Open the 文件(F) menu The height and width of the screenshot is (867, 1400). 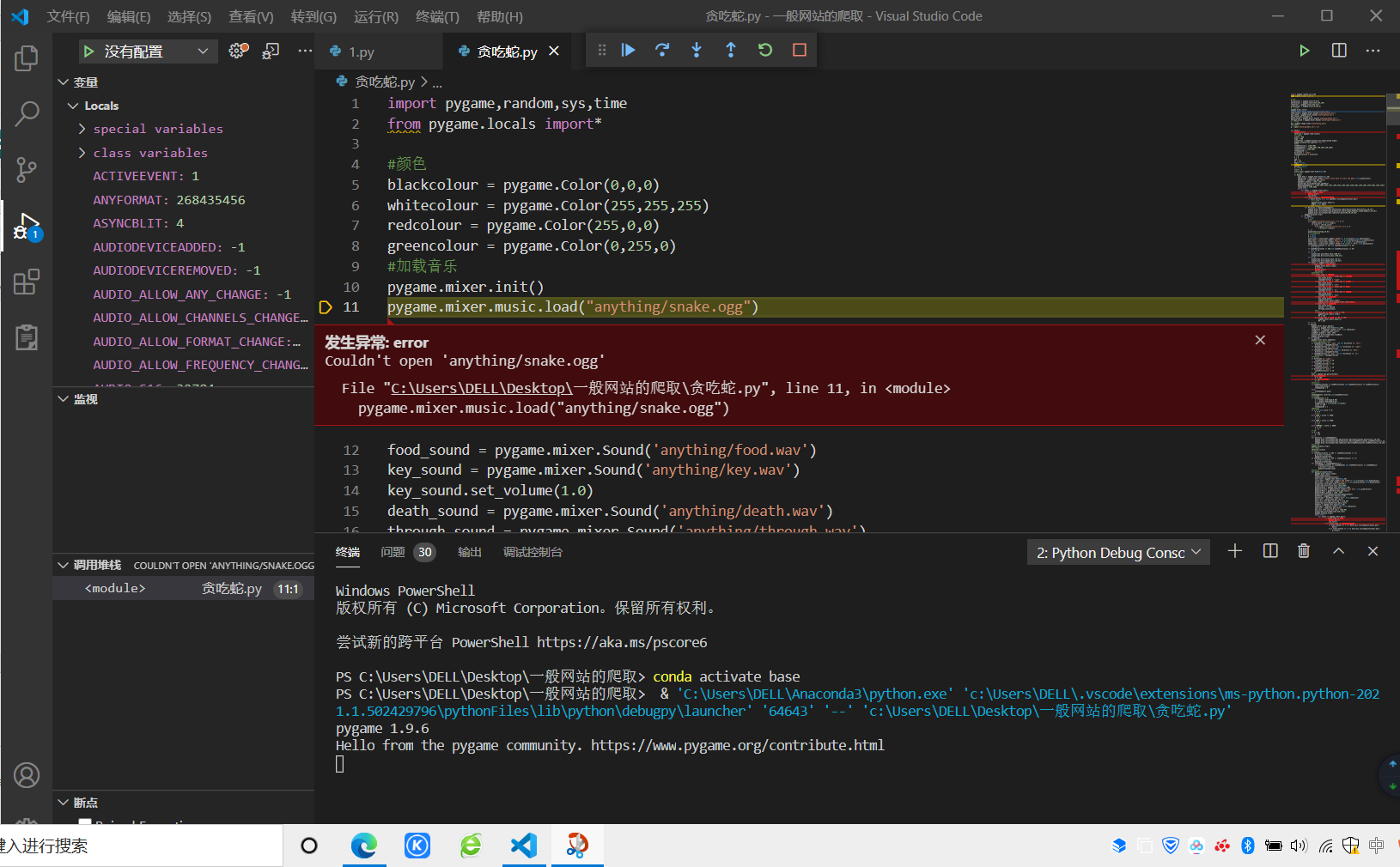click(68, 16)
